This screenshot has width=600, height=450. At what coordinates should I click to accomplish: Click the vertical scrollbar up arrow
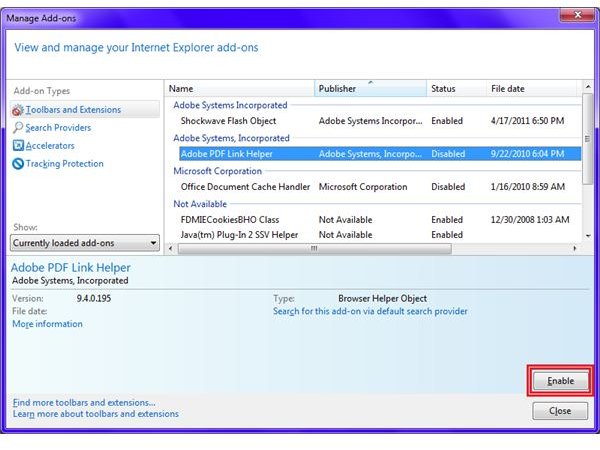coord(588,87)
